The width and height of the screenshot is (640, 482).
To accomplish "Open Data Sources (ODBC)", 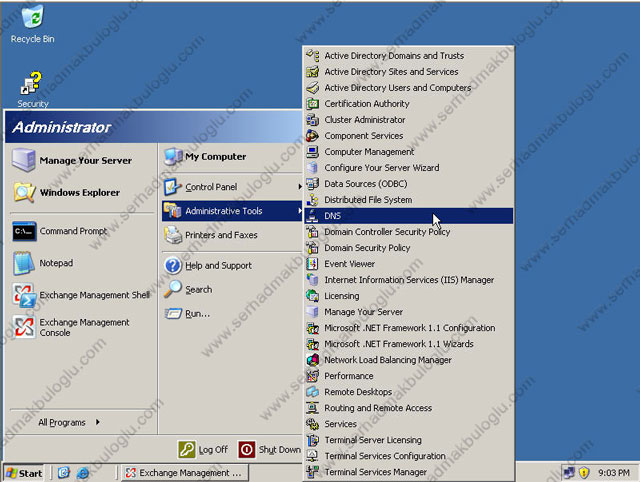I will [409, 184].
